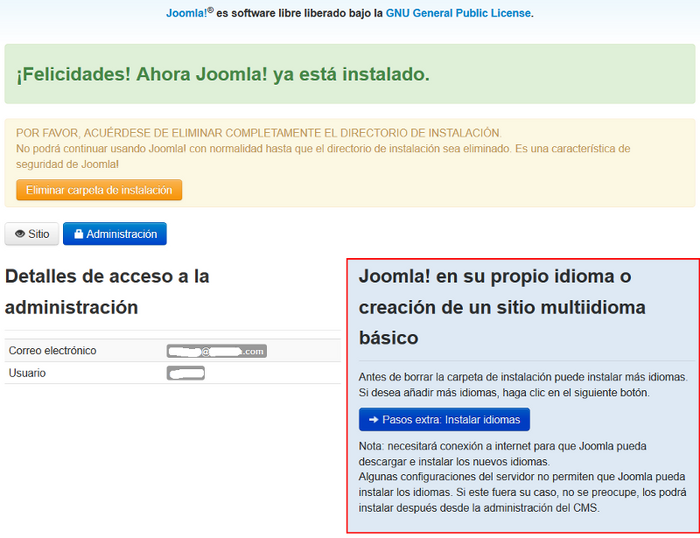Screen dimensions: 700x538
Task: Click the redacted email address value
Action: 217,352
